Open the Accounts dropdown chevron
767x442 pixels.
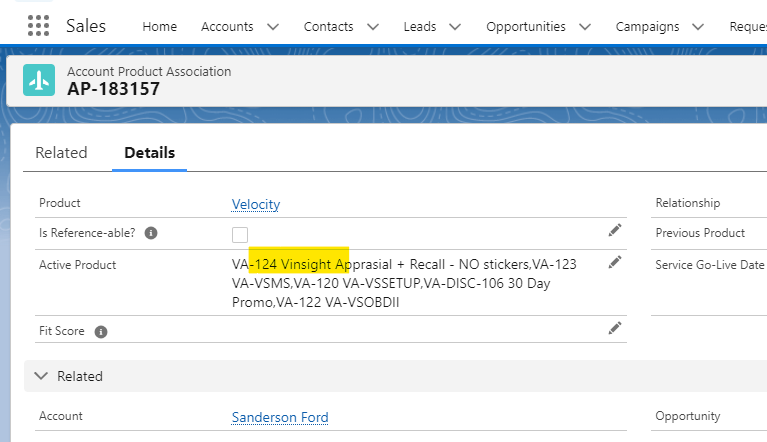click(273, 27)
